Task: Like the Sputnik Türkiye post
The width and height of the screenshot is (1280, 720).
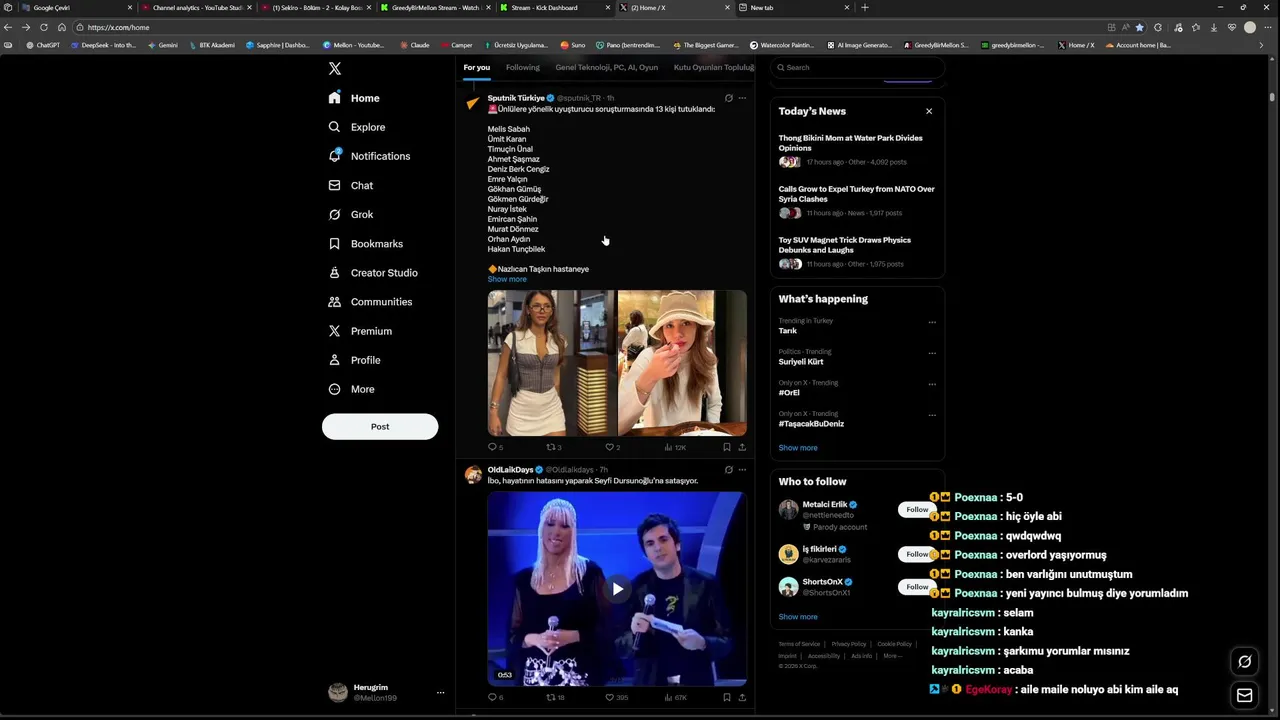Action: point(612,447)
